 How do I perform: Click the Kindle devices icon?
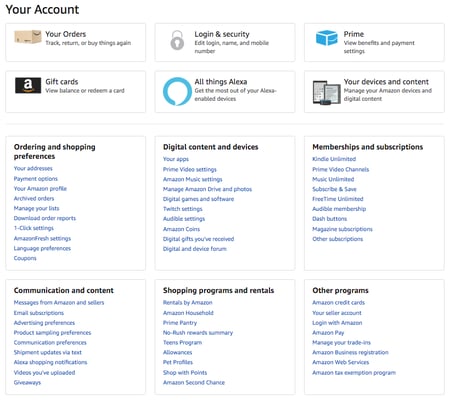[x=326, y=92]
